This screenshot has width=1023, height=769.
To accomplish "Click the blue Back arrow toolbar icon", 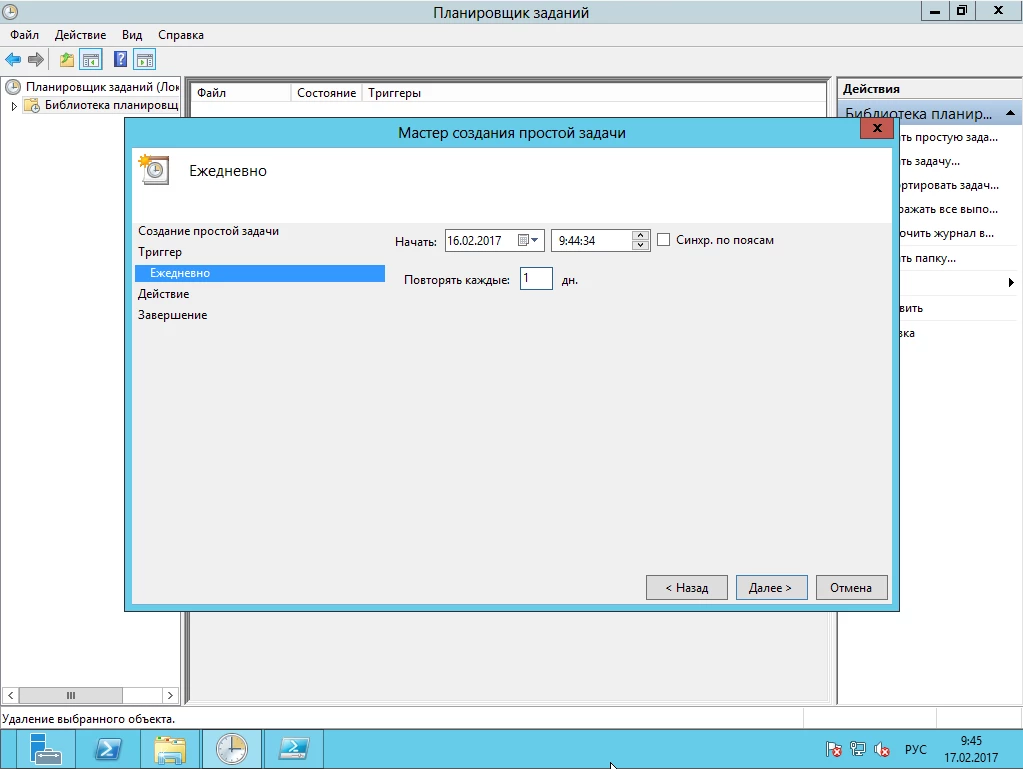I will [13, 60].
